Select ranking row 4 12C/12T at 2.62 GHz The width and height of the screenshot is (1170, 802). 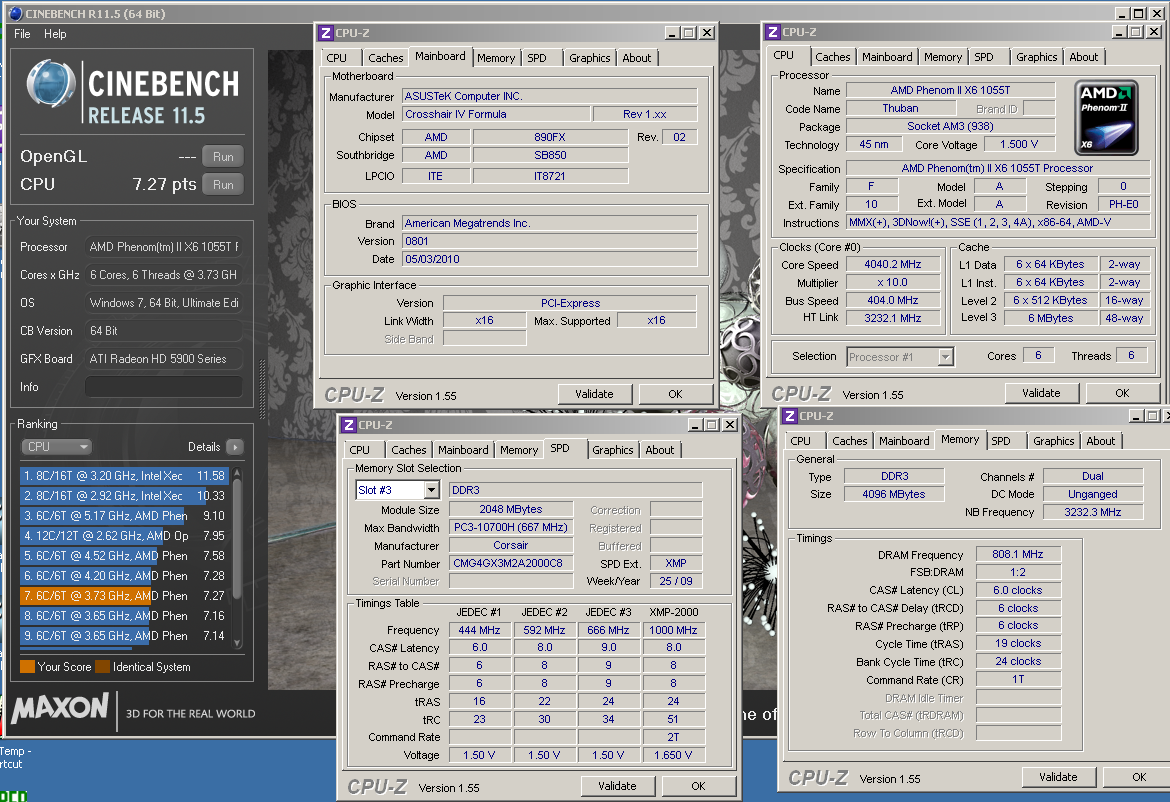tap(124, 536)
